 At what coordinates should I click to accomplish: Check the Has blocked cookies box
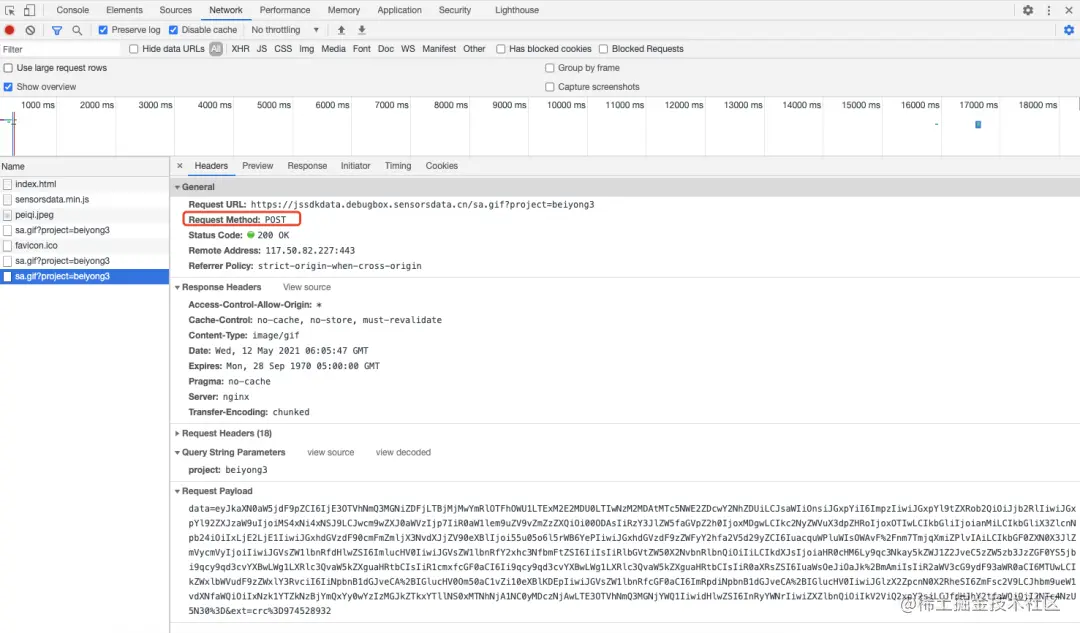501,49
